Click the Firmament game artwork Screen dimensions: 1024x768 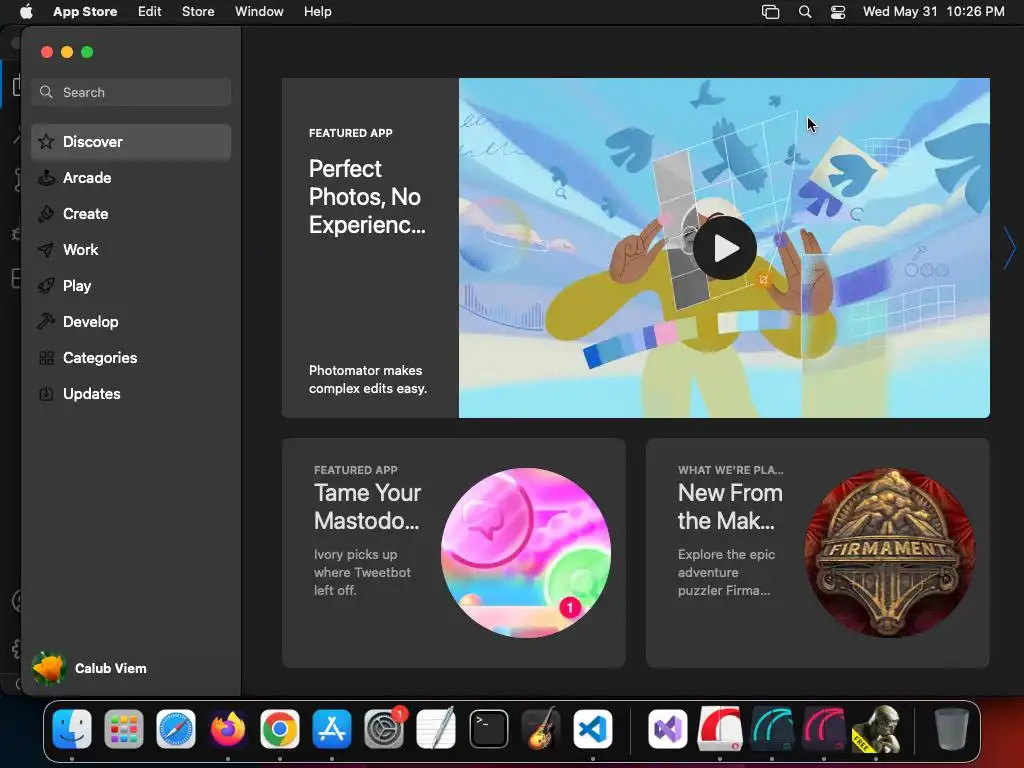(889, 552)
